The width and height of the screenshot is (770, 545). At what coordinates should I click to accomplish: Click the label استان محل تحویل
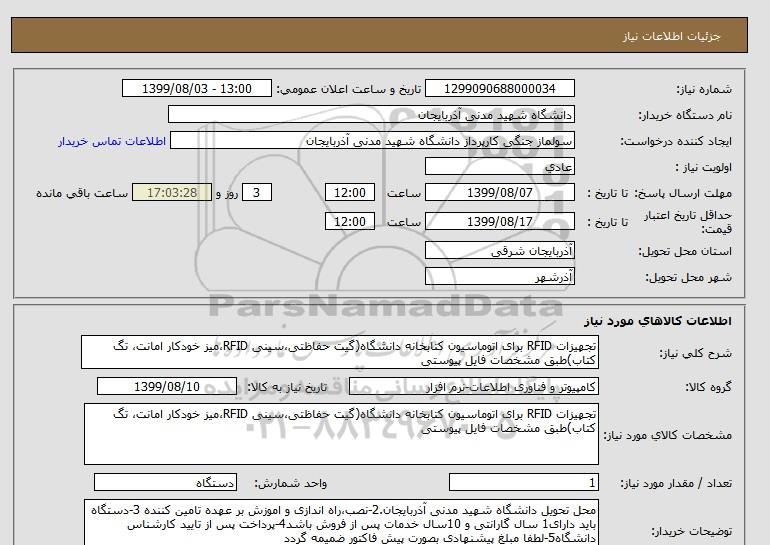(685, 251)
